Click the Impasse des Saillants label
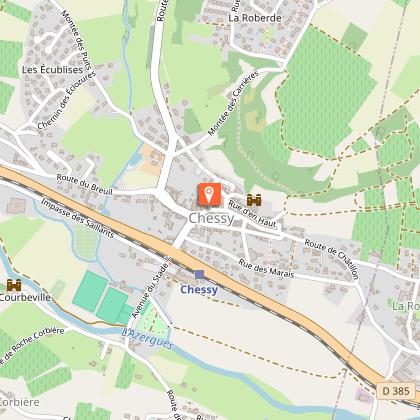Image resolution: width=420 pixels, height=420 pixels. (x=78, y=218)
